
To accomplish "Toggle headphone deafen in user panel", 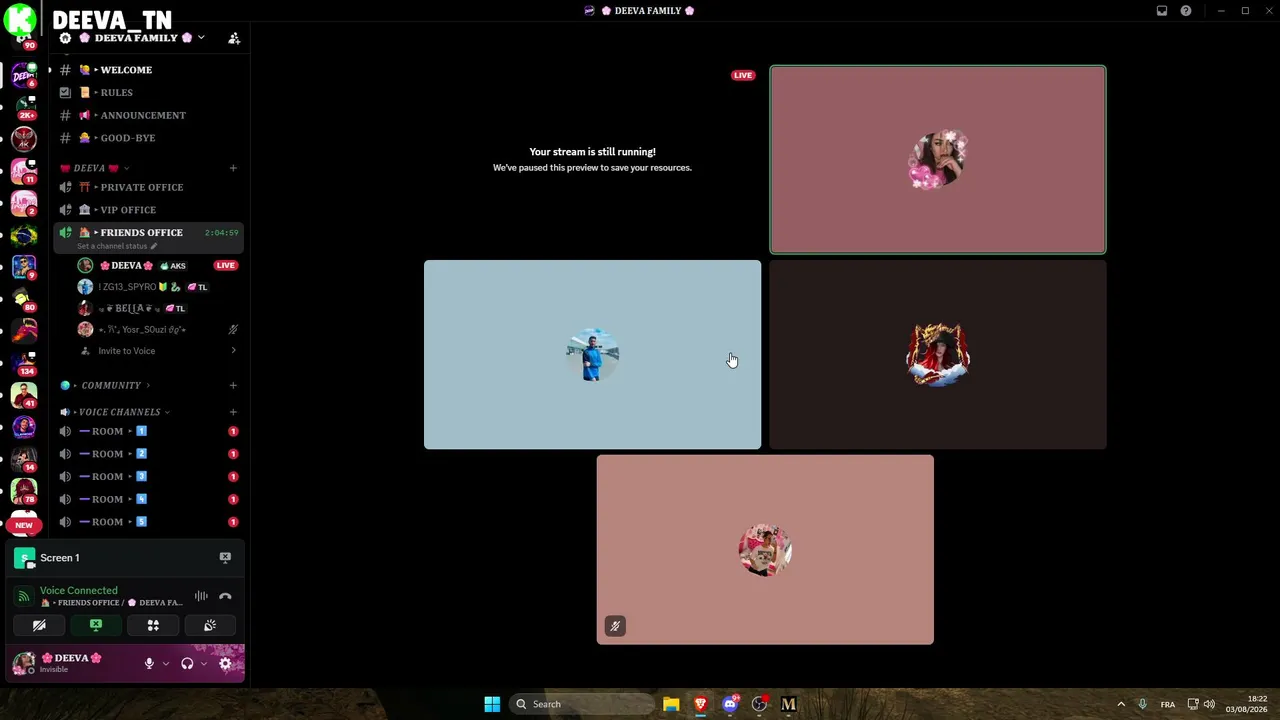I will click(x=187, y=663).
